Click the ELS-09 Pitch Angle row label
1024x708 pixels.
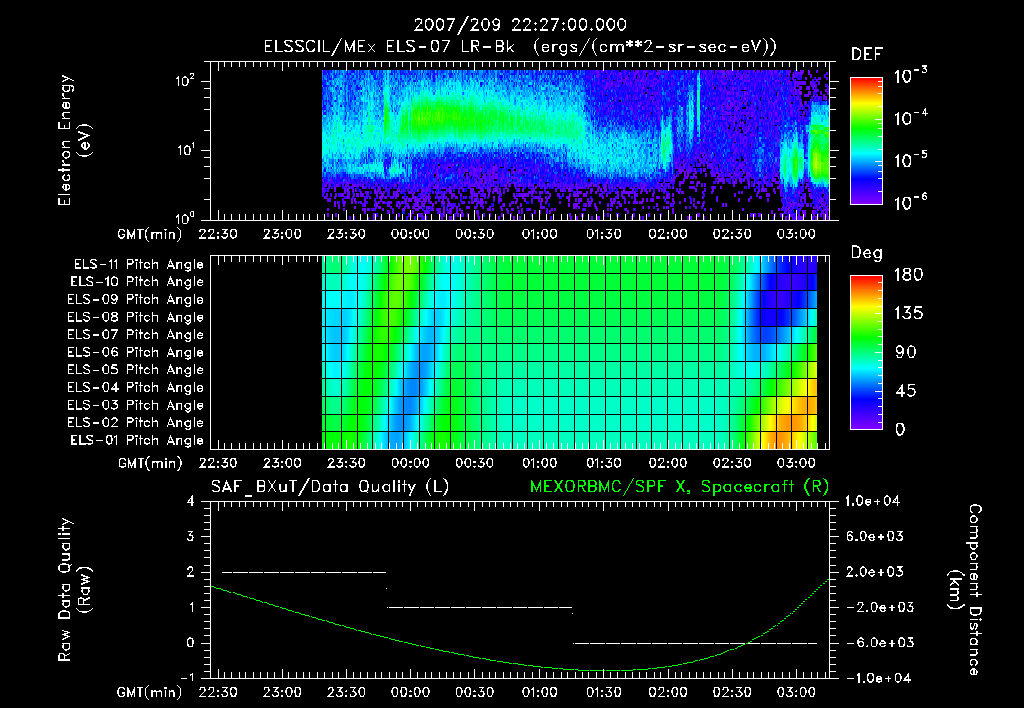pyautogui.click(x=136, y=299)
